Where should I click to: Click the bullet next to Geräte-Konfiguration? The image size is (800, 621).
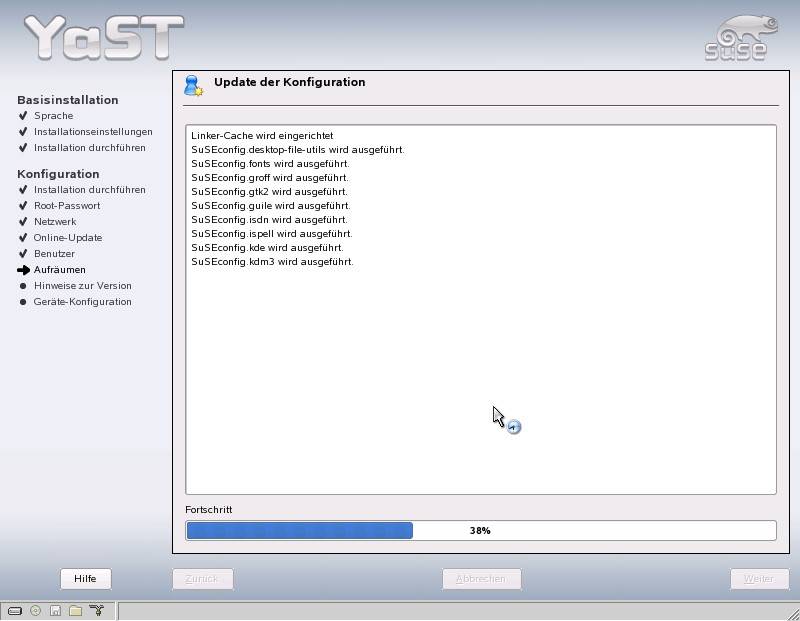(x=23, y=302)
